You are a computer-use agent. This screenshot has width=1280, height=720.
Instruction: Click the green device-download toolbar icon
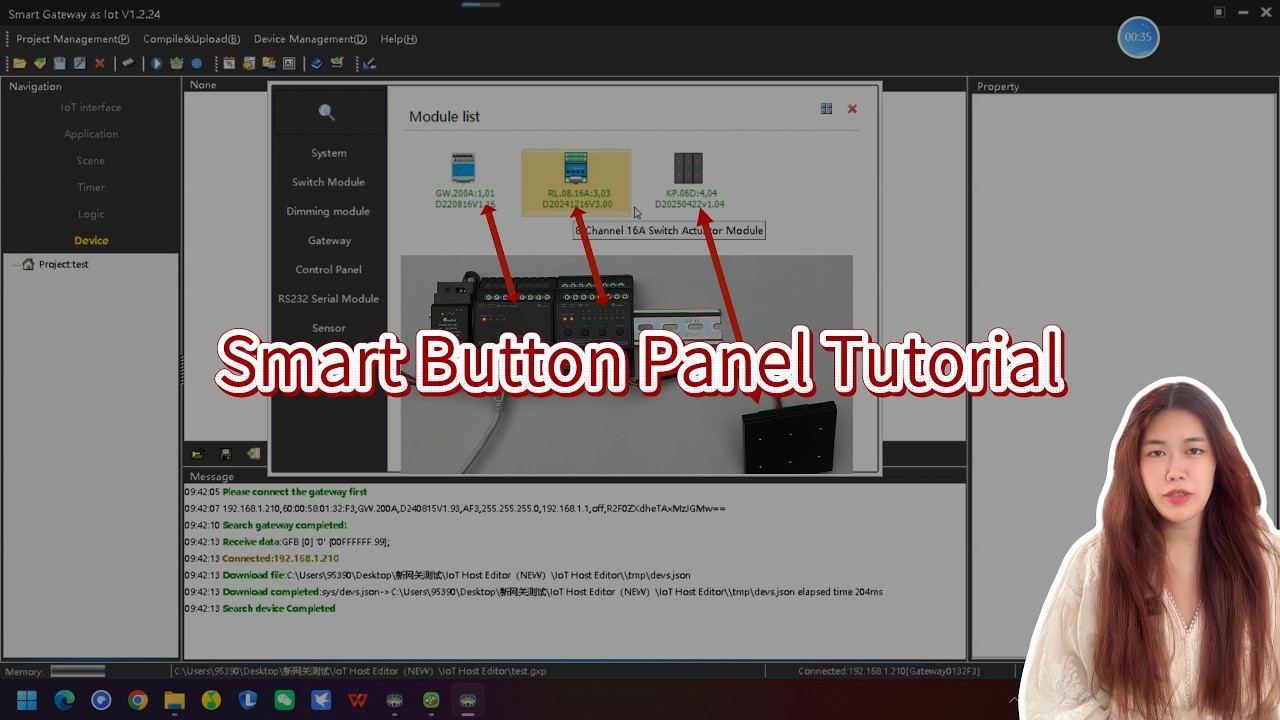pos(337,63)
